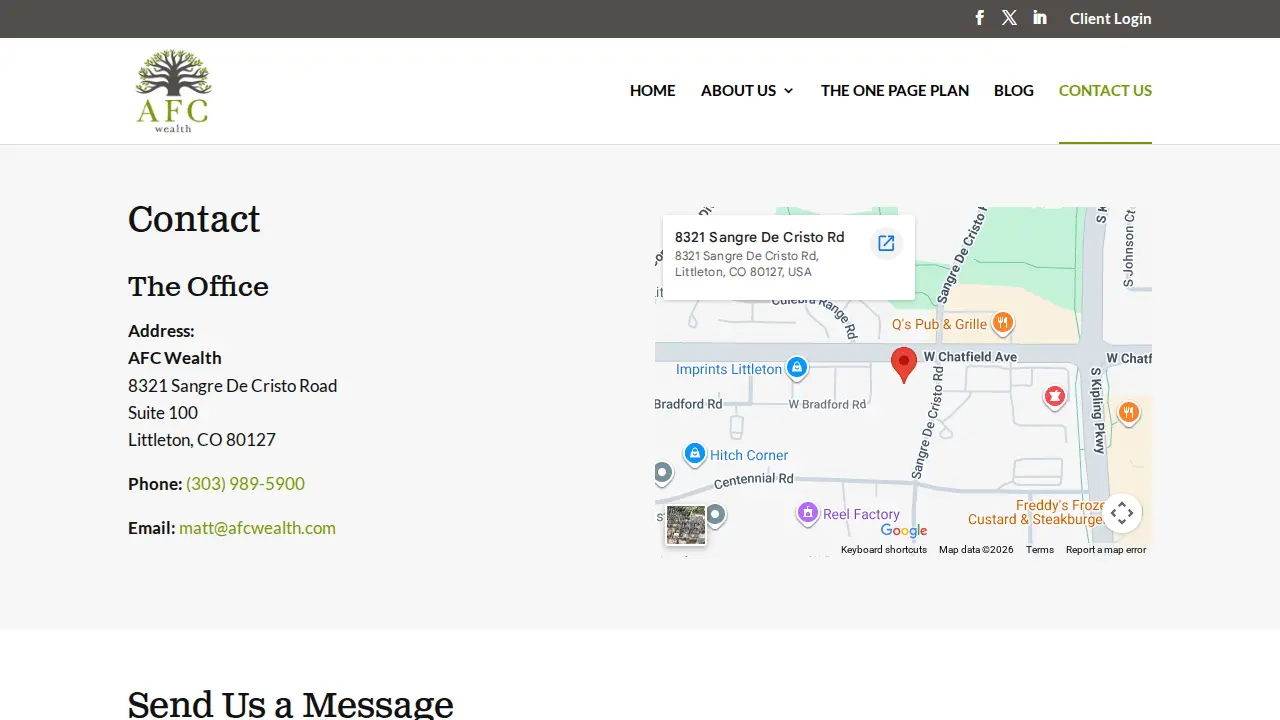Switch to satellite view thumbnail

click(x=686, y=525)
